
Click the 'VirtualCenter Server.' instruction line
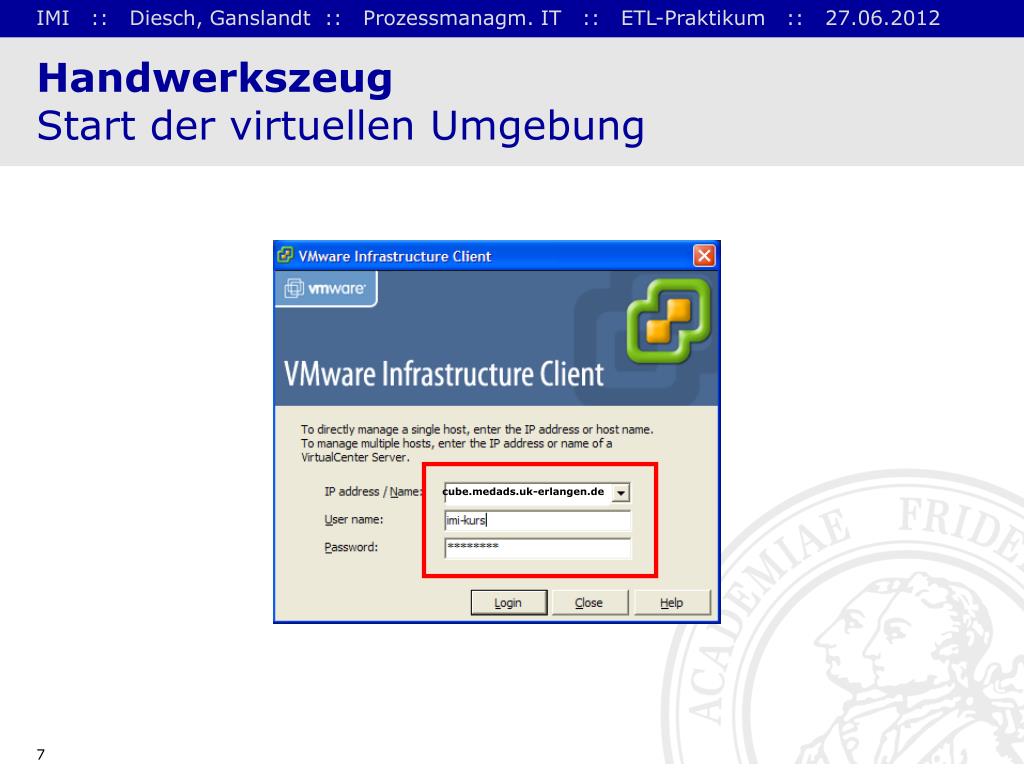coord(355,458)
